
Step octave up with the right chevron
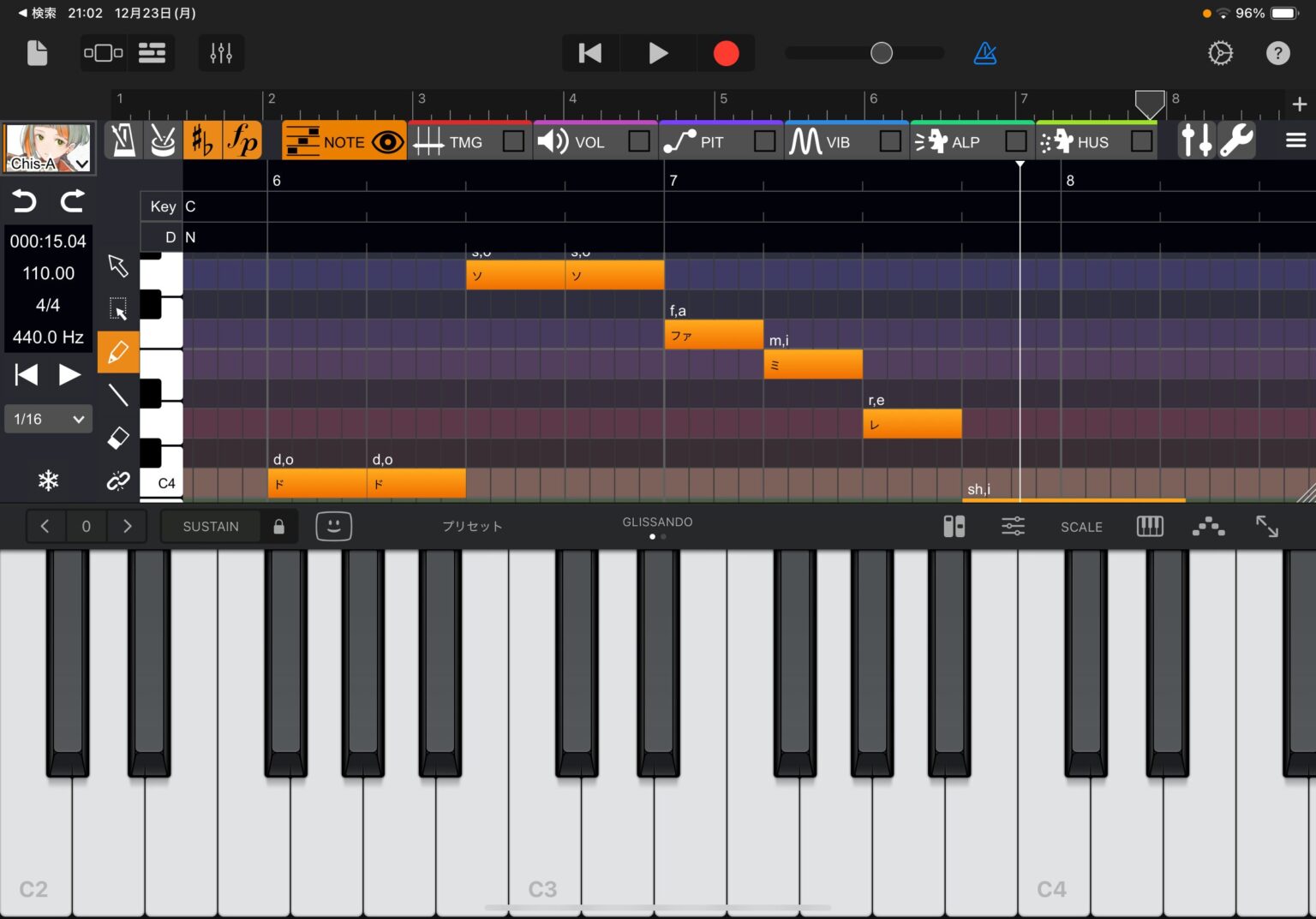(x=127, y=526)
